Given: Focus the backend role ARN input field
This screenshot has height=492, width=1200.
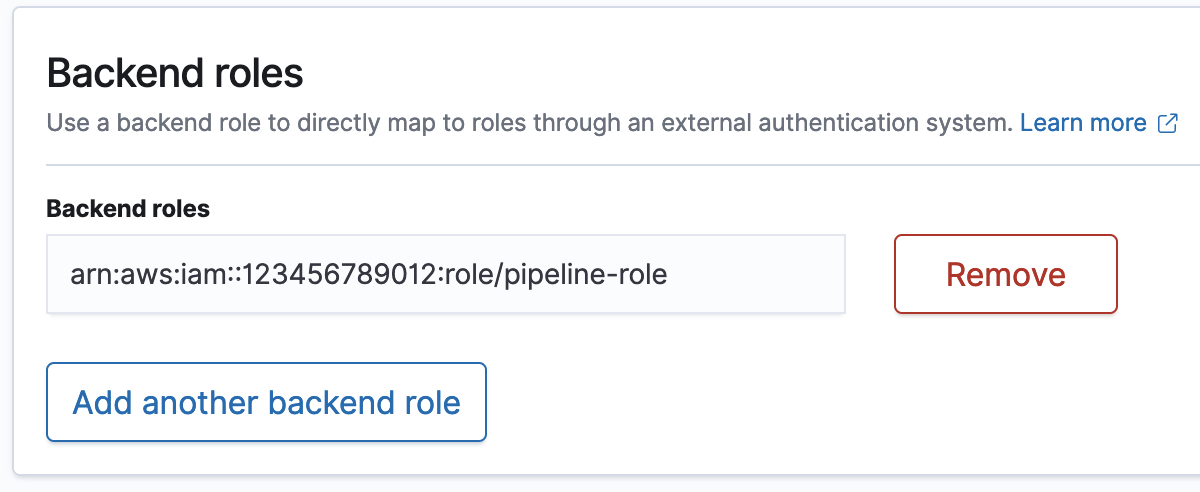Looking at the screenshot, I should tap(445, 274).
